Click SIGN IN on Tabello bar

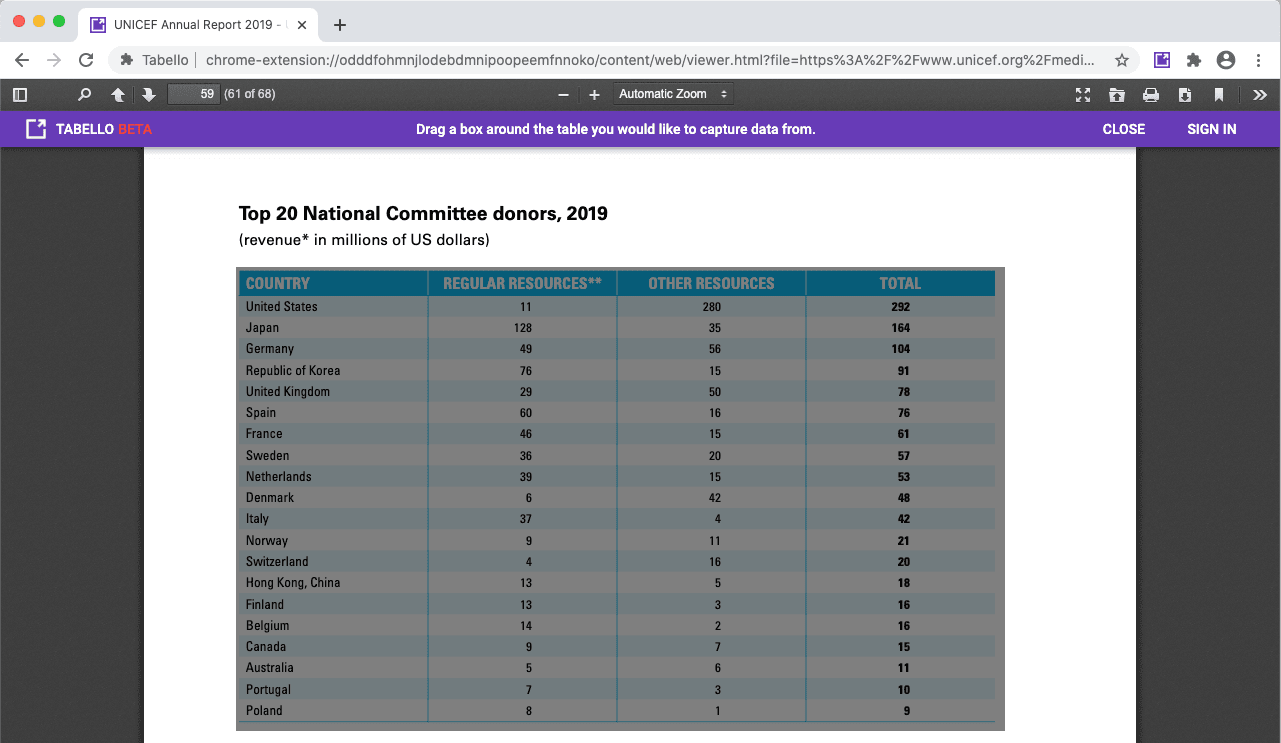[x=1212, y=129]
